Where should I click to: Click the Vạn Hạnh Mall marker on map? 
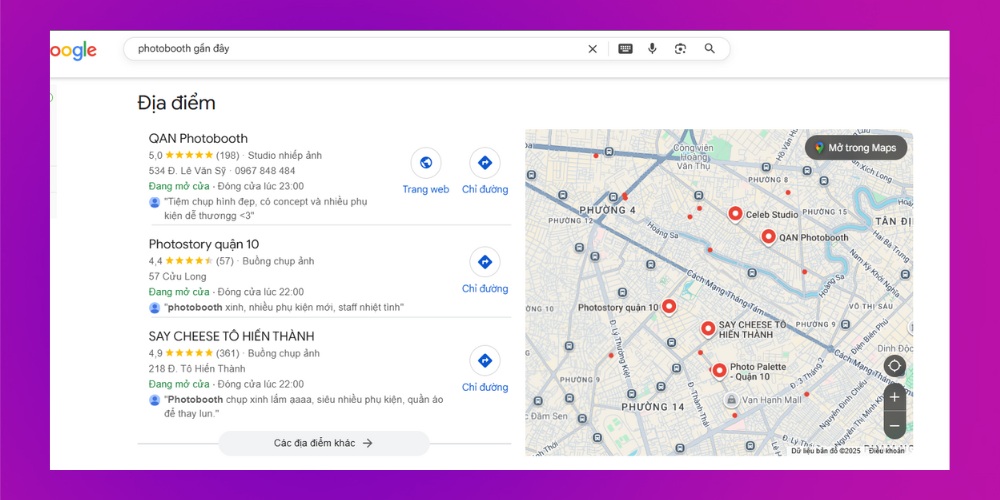click(x=731, y=400)
